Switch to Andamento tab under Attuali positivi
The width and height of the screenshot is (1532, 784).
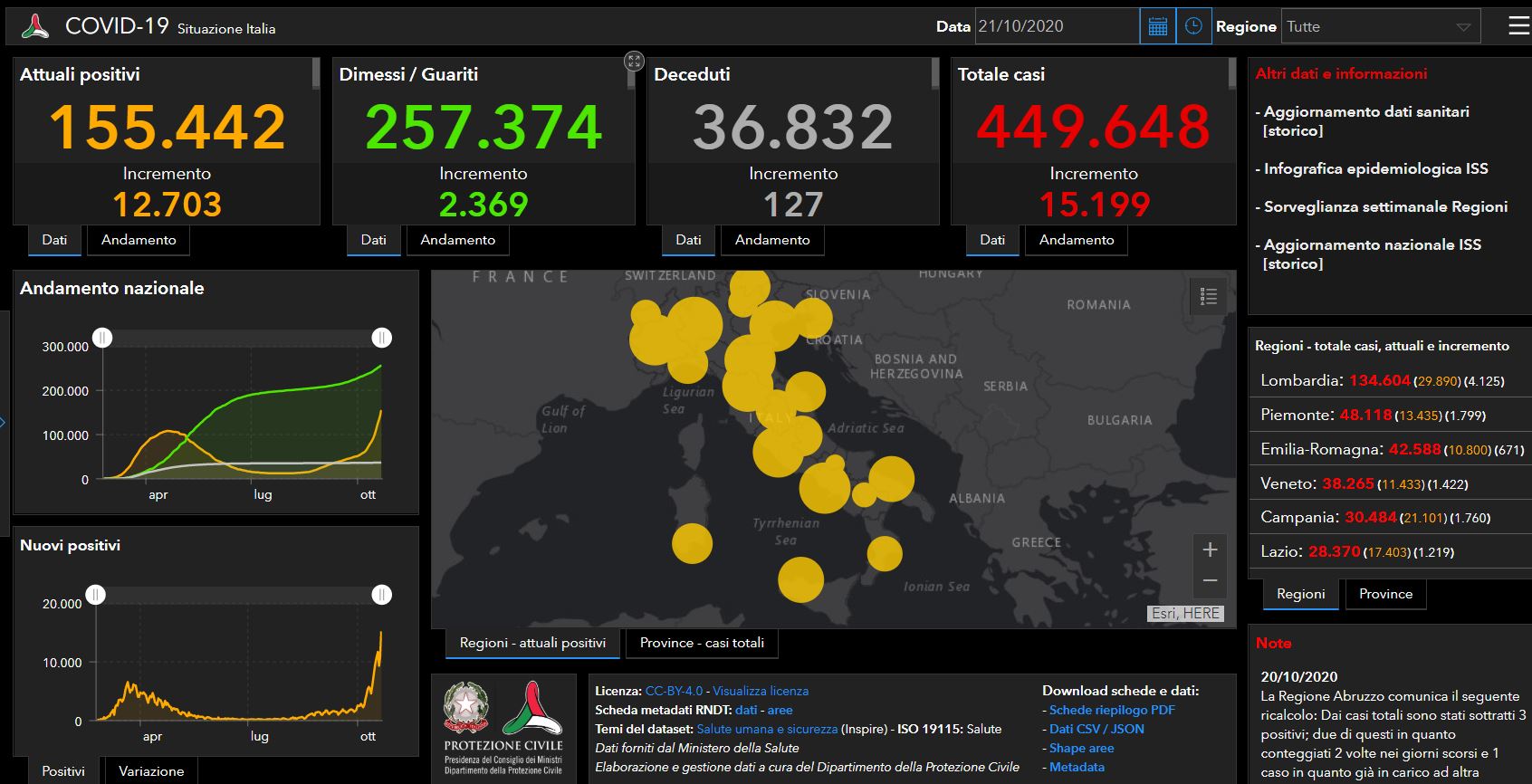click(139, 240)
